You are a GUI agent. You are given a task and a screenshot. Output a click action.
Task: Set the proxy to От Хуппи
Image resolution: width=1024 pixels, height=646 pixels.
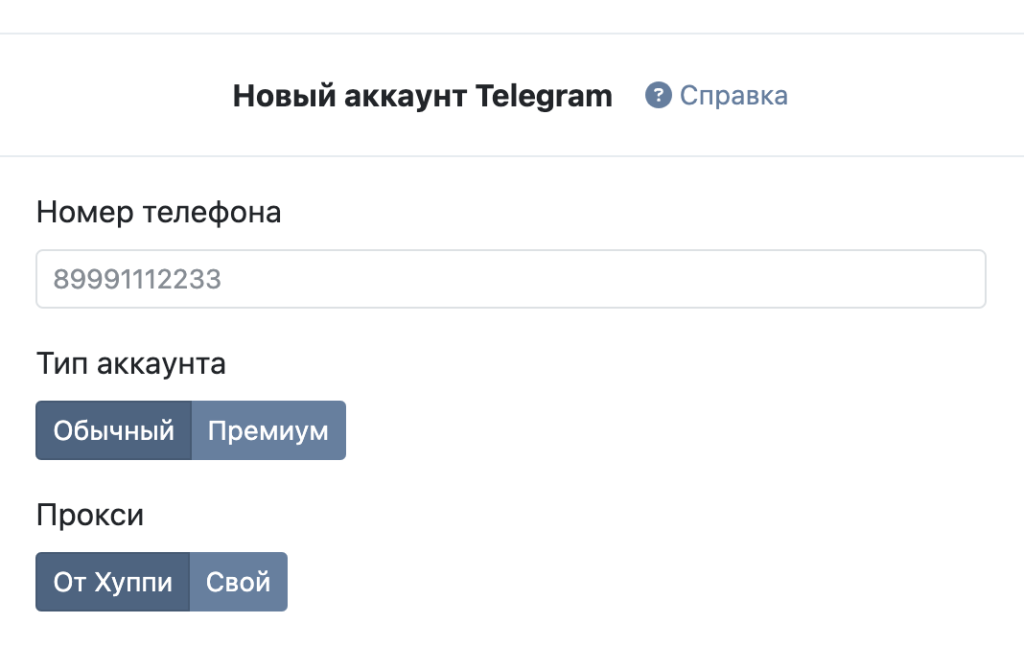click(x=112, y=582)
